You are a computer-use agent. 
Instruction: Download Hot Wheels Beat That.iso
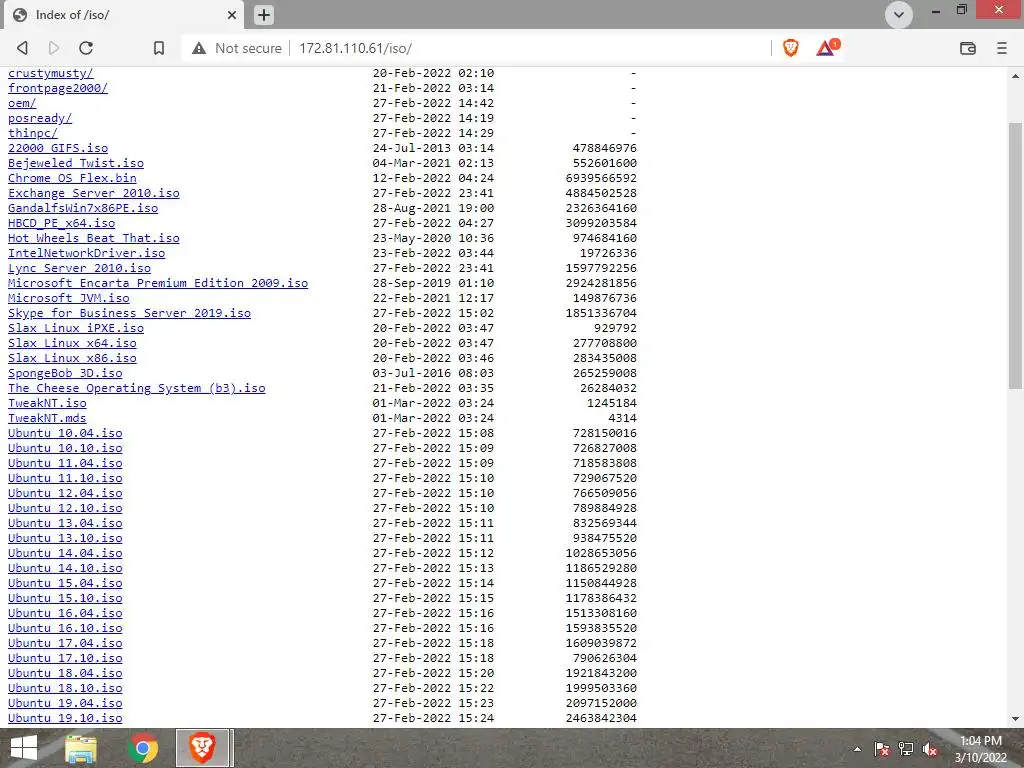point(93,238)
